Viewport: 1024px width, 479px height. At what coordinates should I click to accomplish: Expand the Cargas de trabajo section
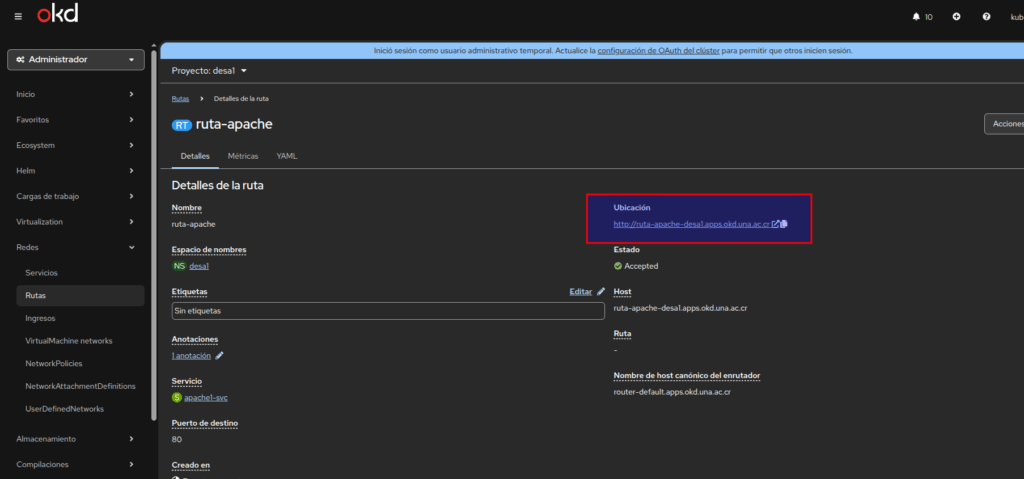[x=76, y=196]
